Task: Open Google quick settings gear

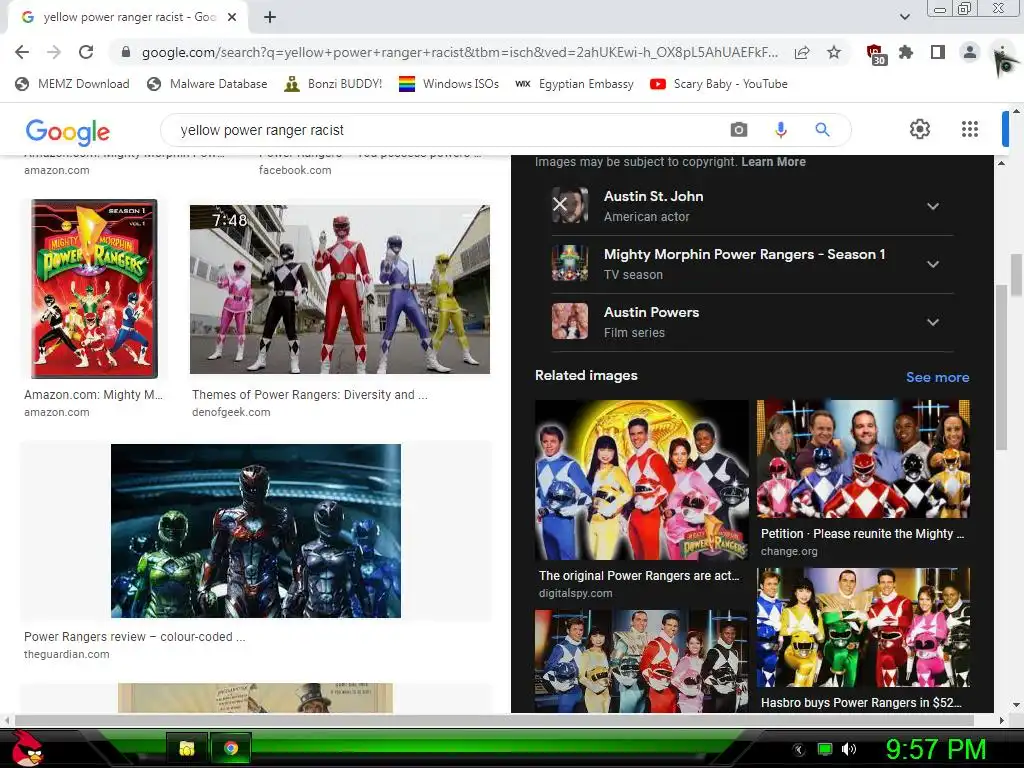Action: click(920, 129)
